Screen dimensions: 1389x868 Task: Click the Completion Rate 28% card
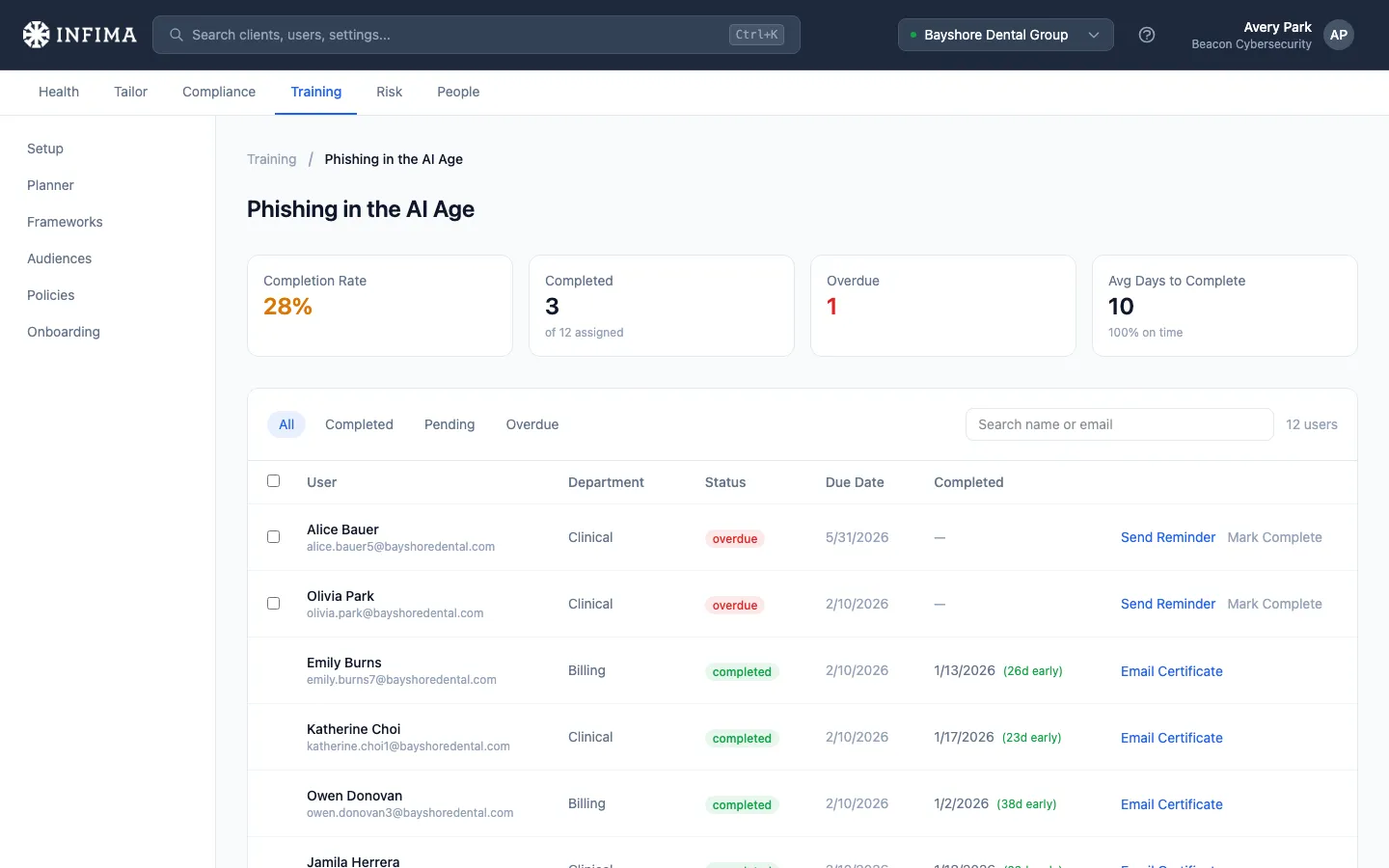[x=380, y=306]
